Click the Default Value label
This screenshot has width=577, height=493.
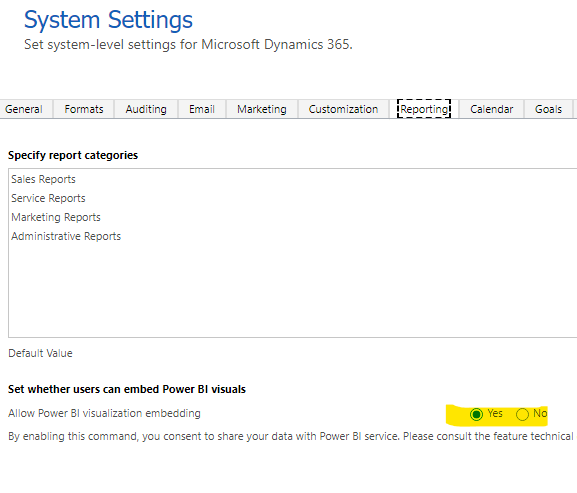(x=40, y=353)
